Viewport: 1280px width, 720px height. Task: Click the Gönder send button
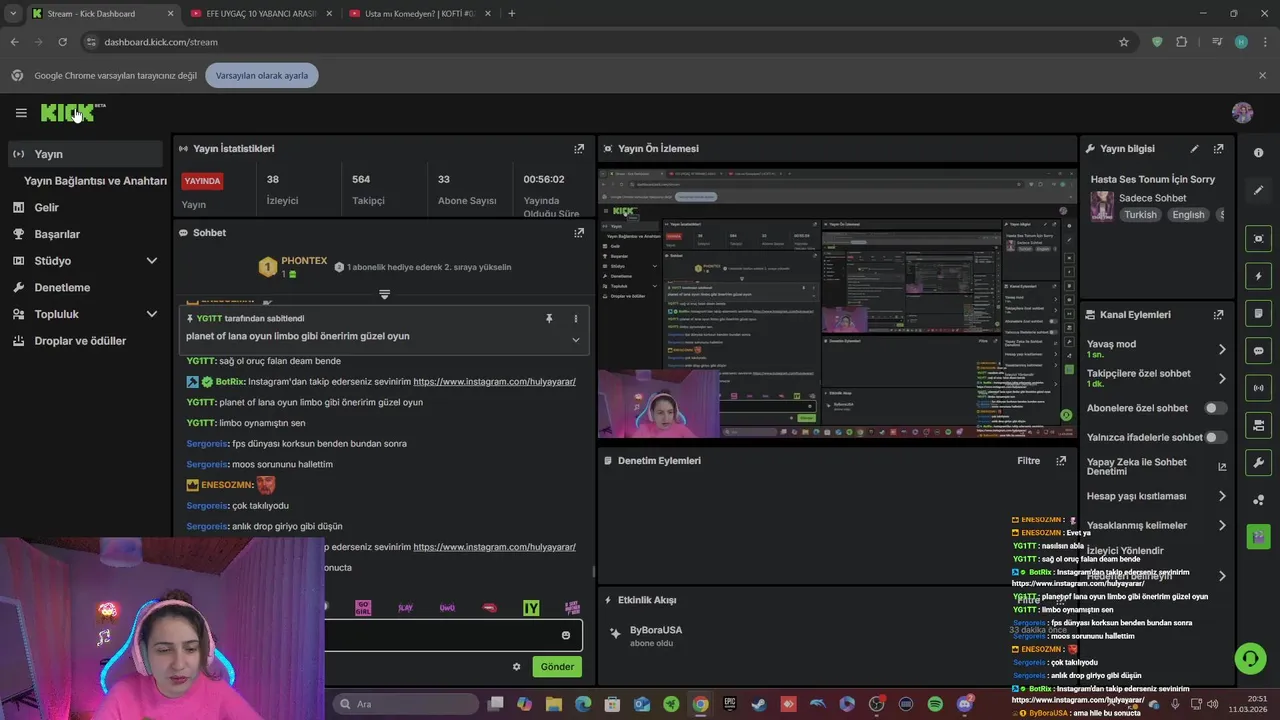pyautogui.click(x=557, y=667)
